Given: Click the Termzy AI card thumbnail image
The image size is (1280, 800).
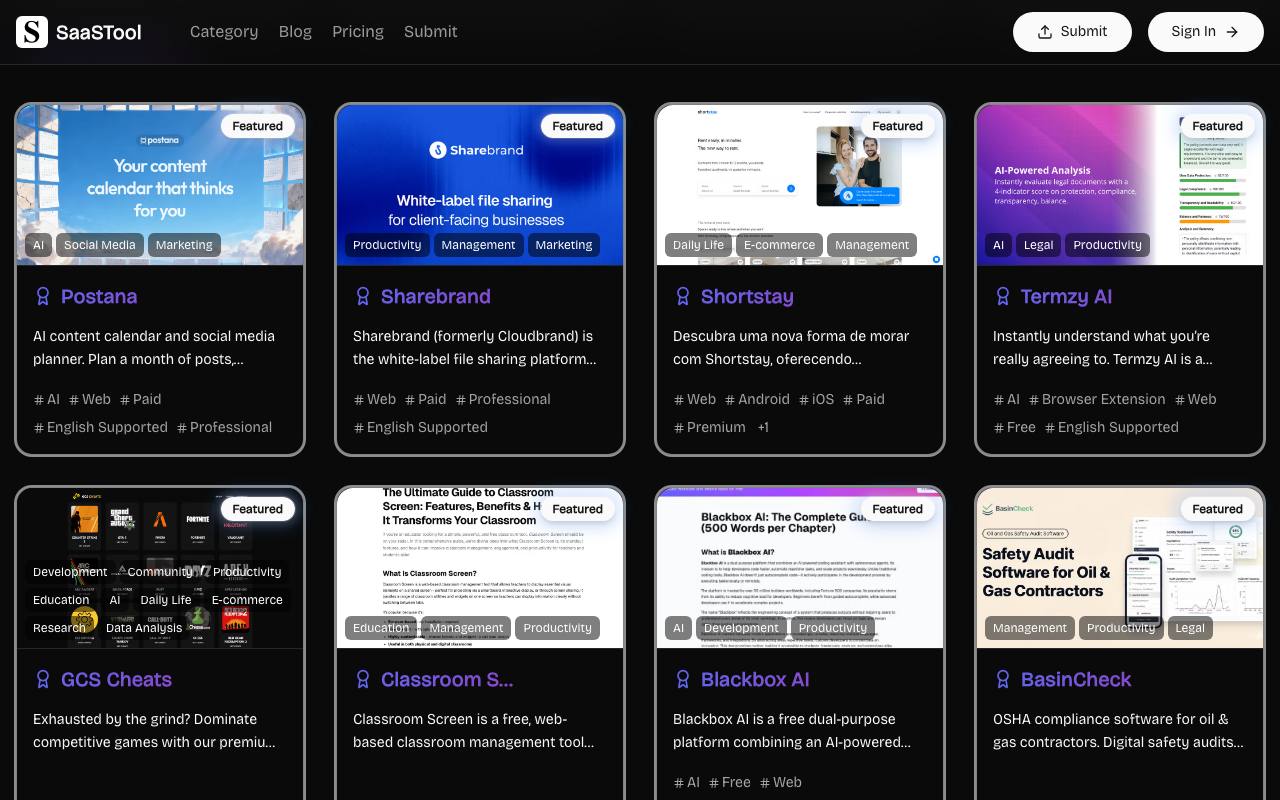Looking at the screenshot, I should 1120,185.
